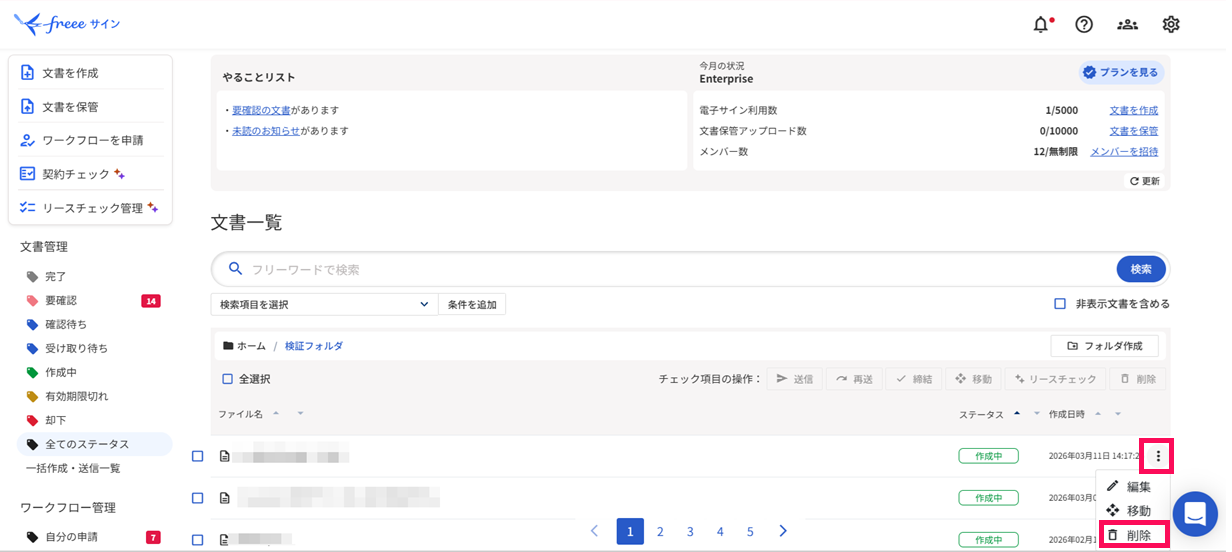1232x552 pixels.
Task: Sort 作成日時 column descending arrow
Action: (1118, 414)
